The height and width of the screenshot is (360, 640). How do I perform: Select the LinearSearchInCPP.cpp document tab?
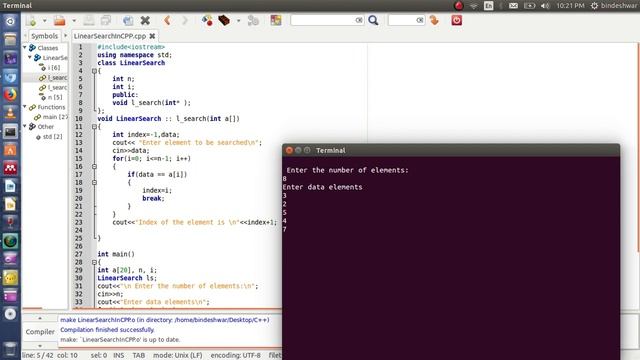click(x=109, y=36)
